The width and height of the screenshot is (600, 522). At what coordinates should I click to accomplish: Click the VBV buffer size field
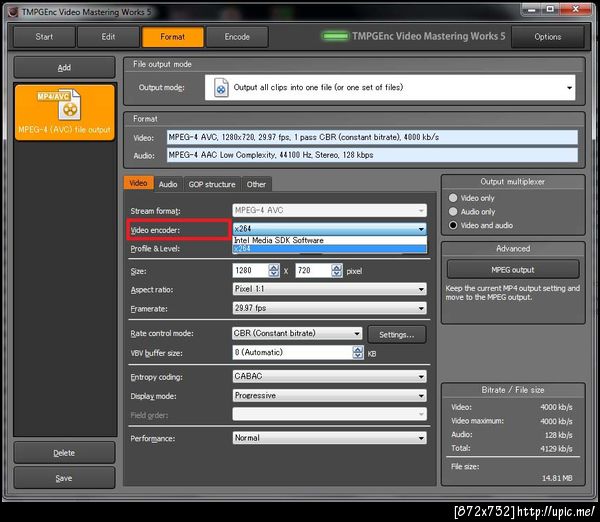point(292,352)
